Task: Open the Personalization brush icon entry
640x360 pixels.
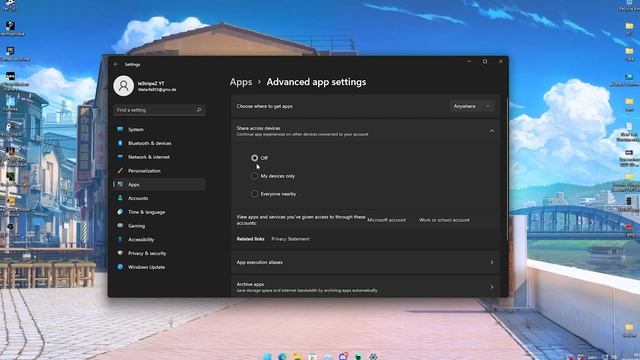Action: pyautogui.click(x=120, y=171)
